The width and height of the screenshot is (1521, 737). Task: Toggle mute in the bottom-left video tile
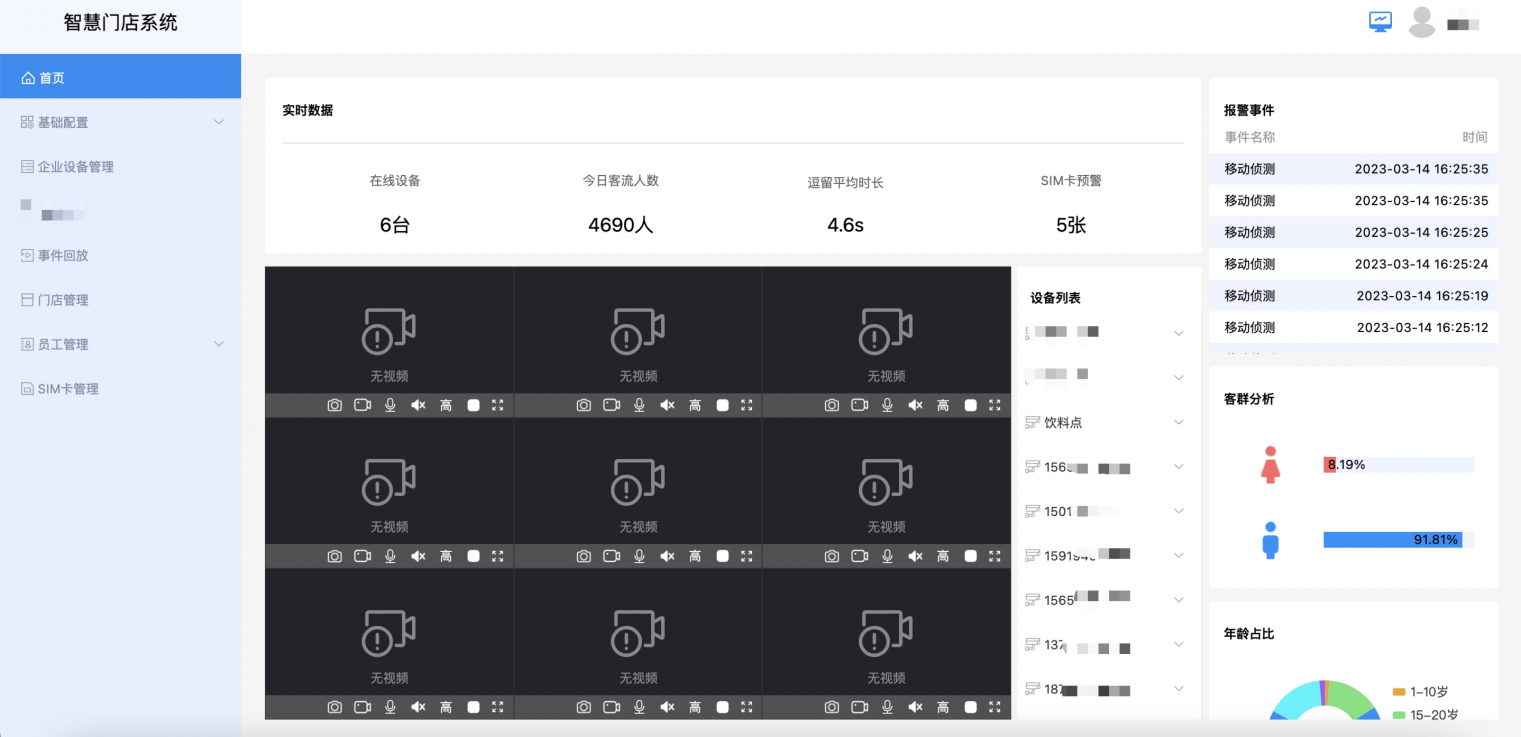click(418, 707)
